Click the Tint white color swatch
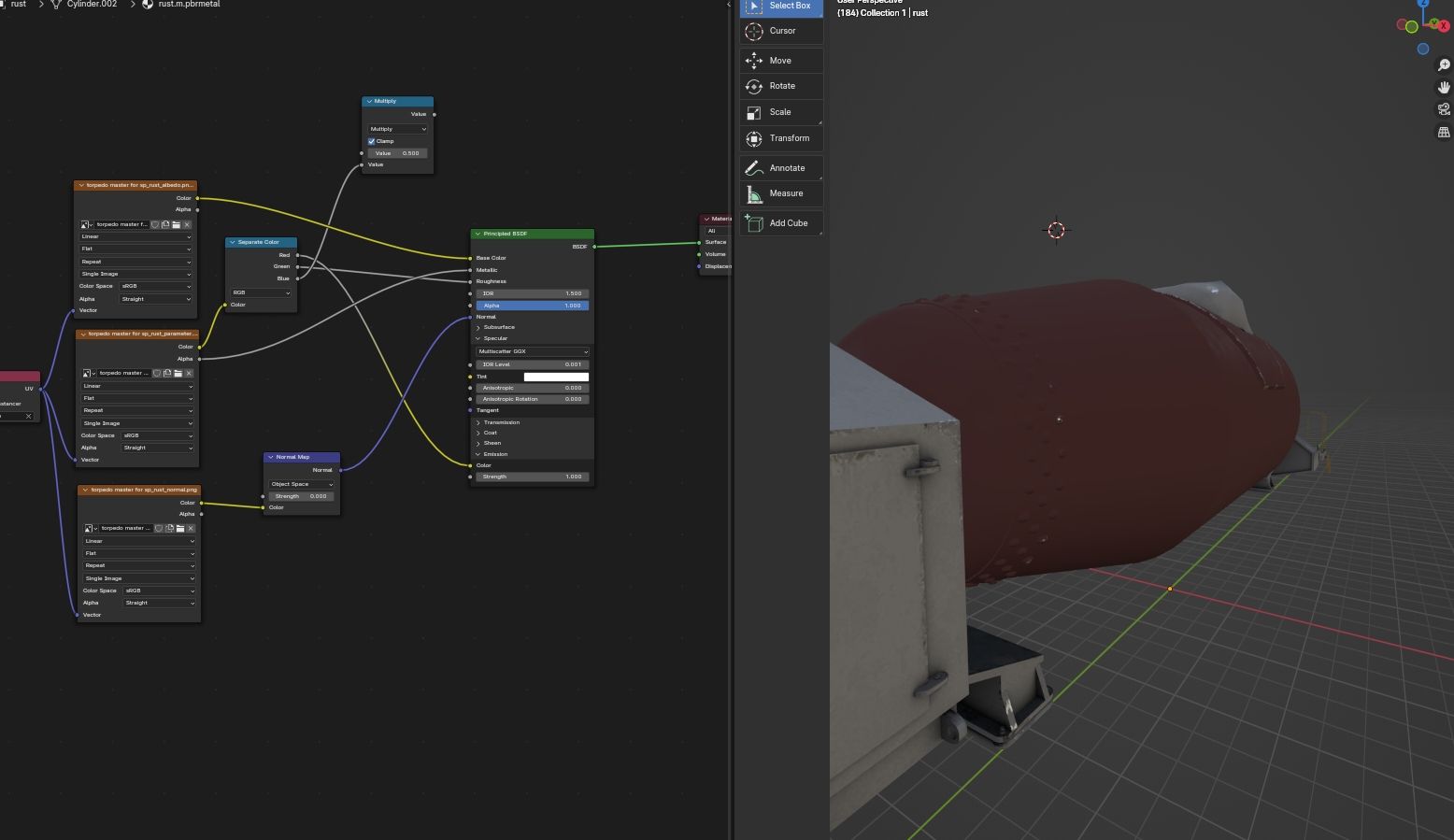 click(x=556, y=377)
